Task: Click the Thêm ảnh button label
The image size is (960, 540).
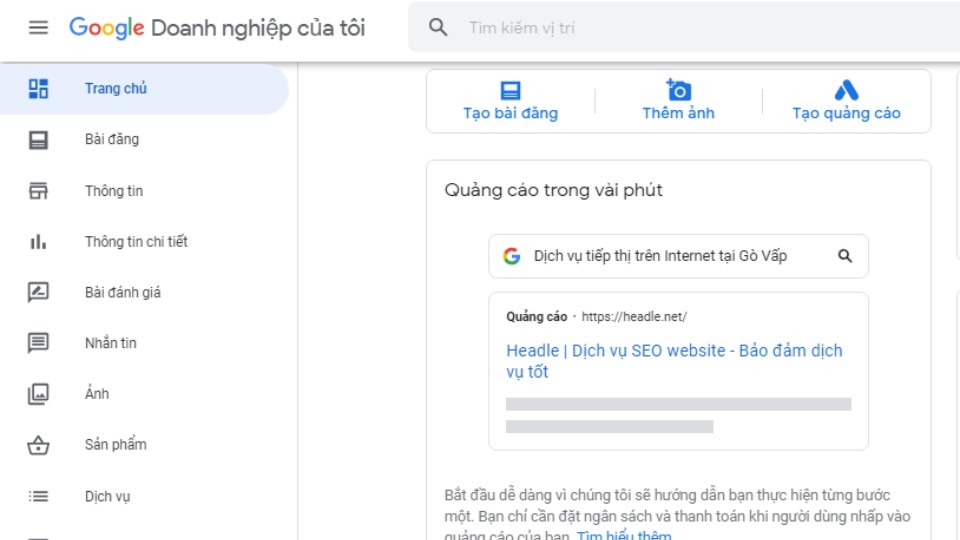Action: (x=678, y=113)
